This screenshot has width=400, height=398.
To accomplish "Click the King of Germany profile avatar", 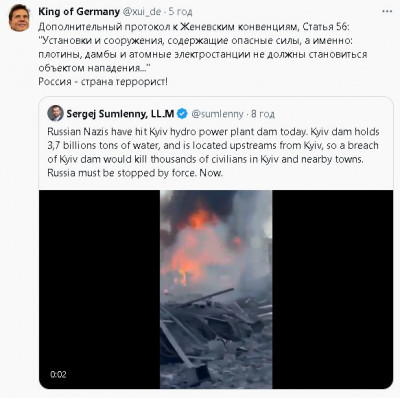I will point(19,18).
